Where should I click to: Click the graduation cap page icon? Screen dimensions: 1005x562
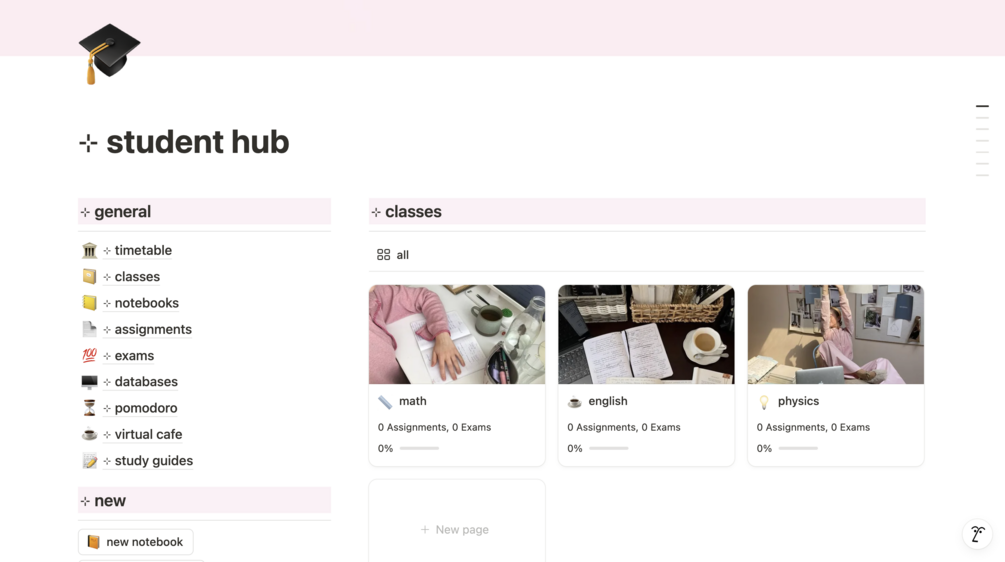(109, 54)
